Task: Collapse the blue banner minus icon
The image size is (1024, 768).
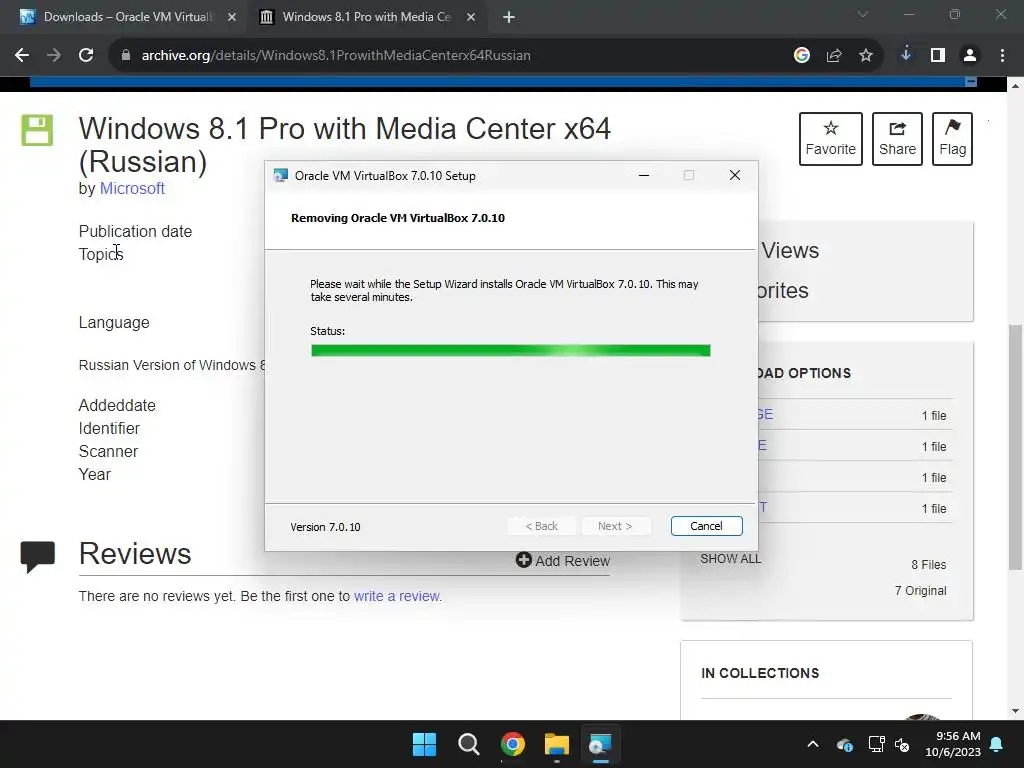Action: pos(971,82)
